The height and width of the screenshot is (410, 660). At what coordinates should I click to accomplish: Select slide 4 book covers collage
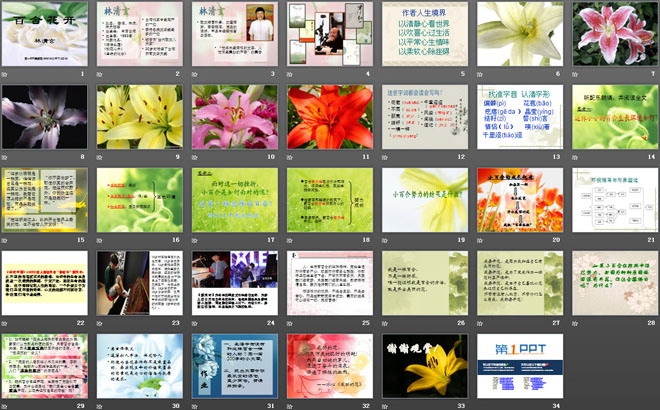[x=330, y=34]
